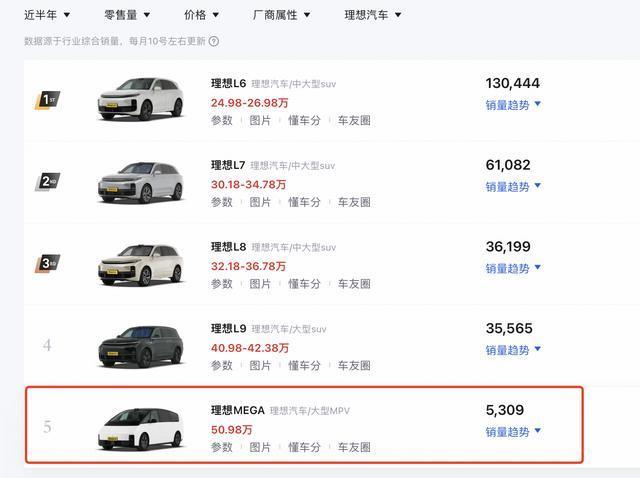Open the 近半年 time range dropdown
Image resolution: width=640 pixels, height=478 pixels.
coord(47,15)
